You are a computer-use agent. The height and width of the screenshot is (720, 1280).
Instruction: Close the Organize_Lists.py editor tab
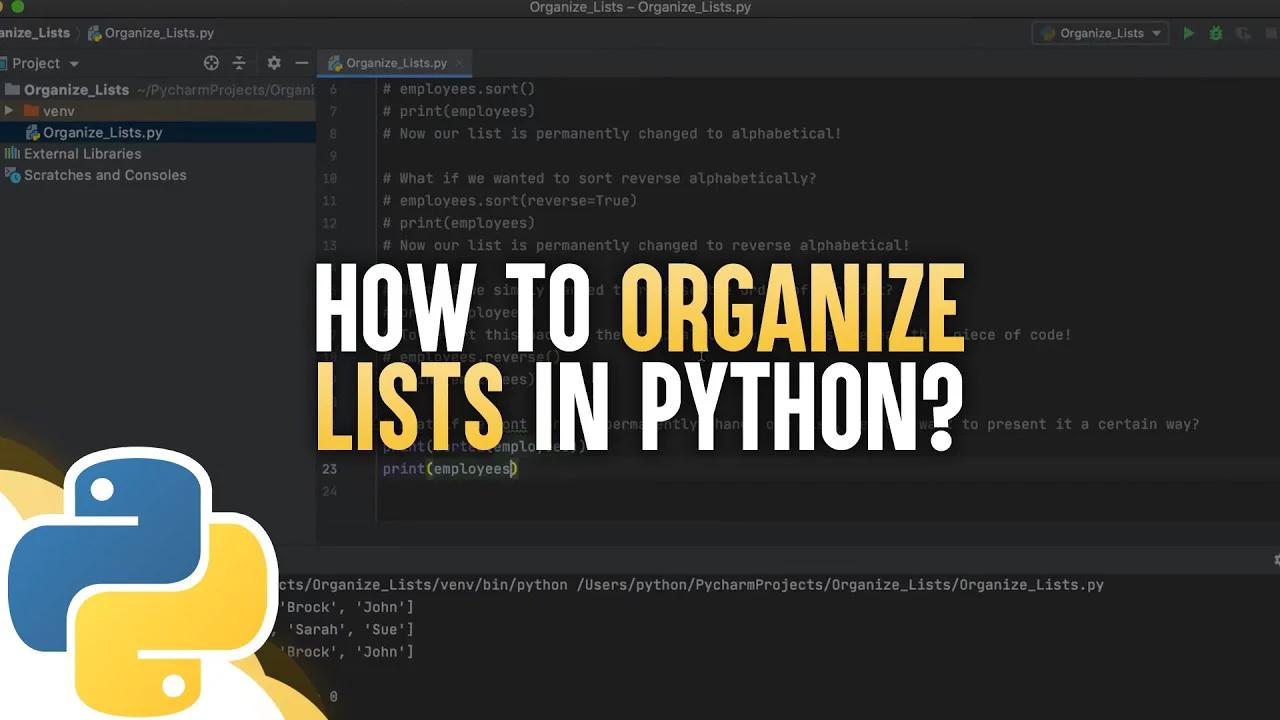tap(461, 63)
